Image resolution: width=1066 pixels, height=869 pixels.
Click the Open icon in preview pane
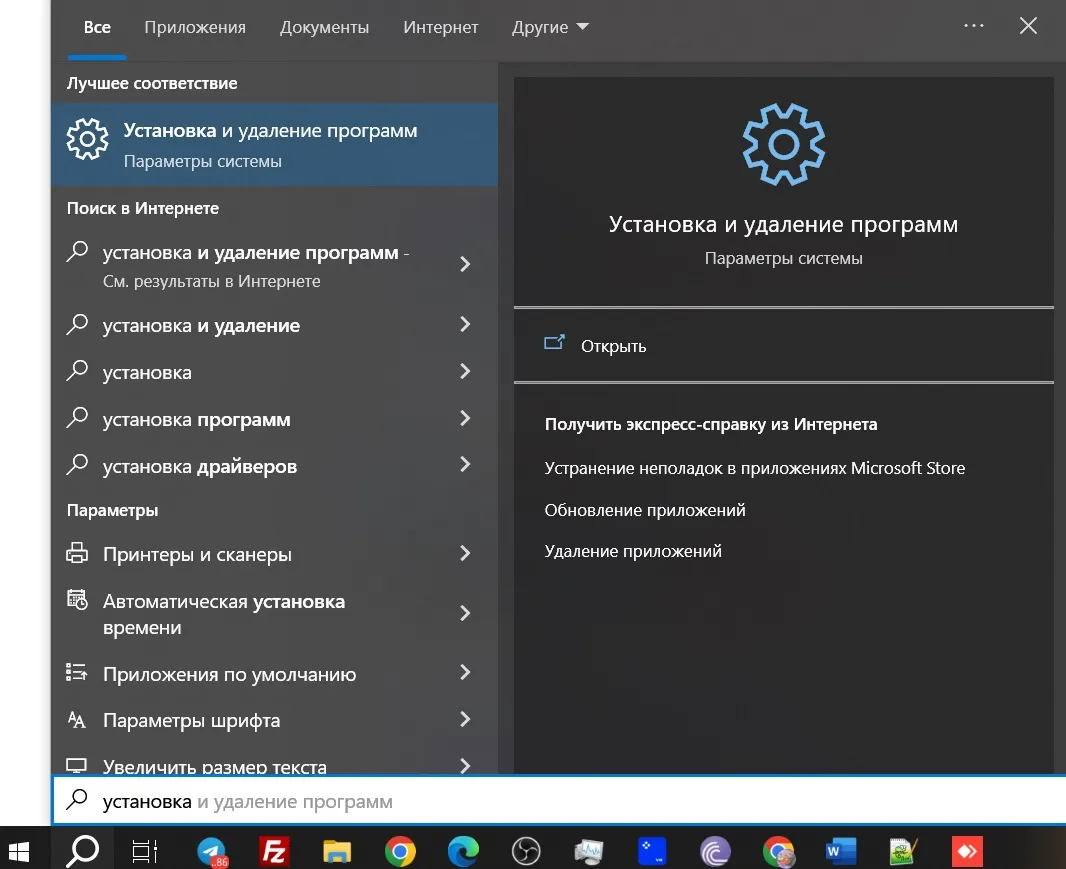pyautogui.click(x=554, y=342)
